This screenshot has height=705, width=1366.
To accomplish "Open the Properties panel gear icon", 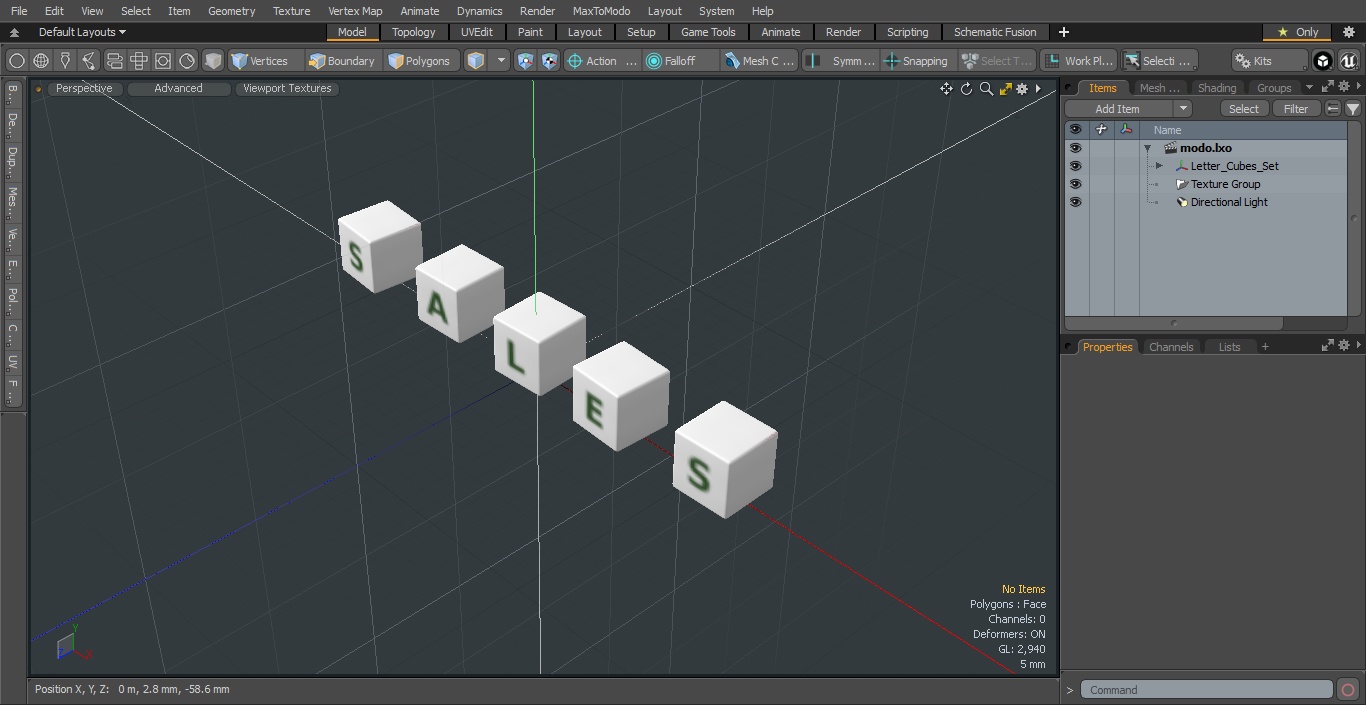I will click(1344, 345).
